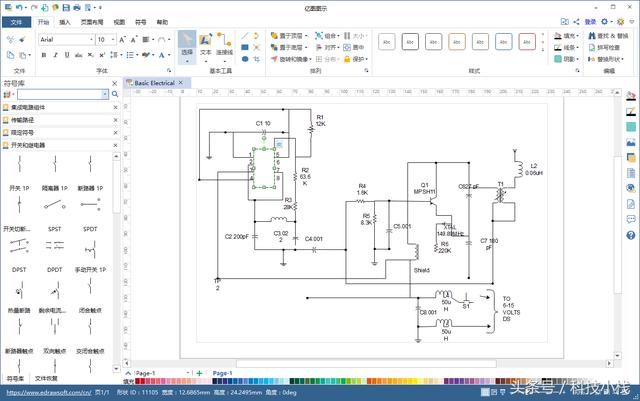Click the help question mark icon in right sidebar
Image resolution: width=640 pixels, height=401 pixels.
(x=631, y=234)
